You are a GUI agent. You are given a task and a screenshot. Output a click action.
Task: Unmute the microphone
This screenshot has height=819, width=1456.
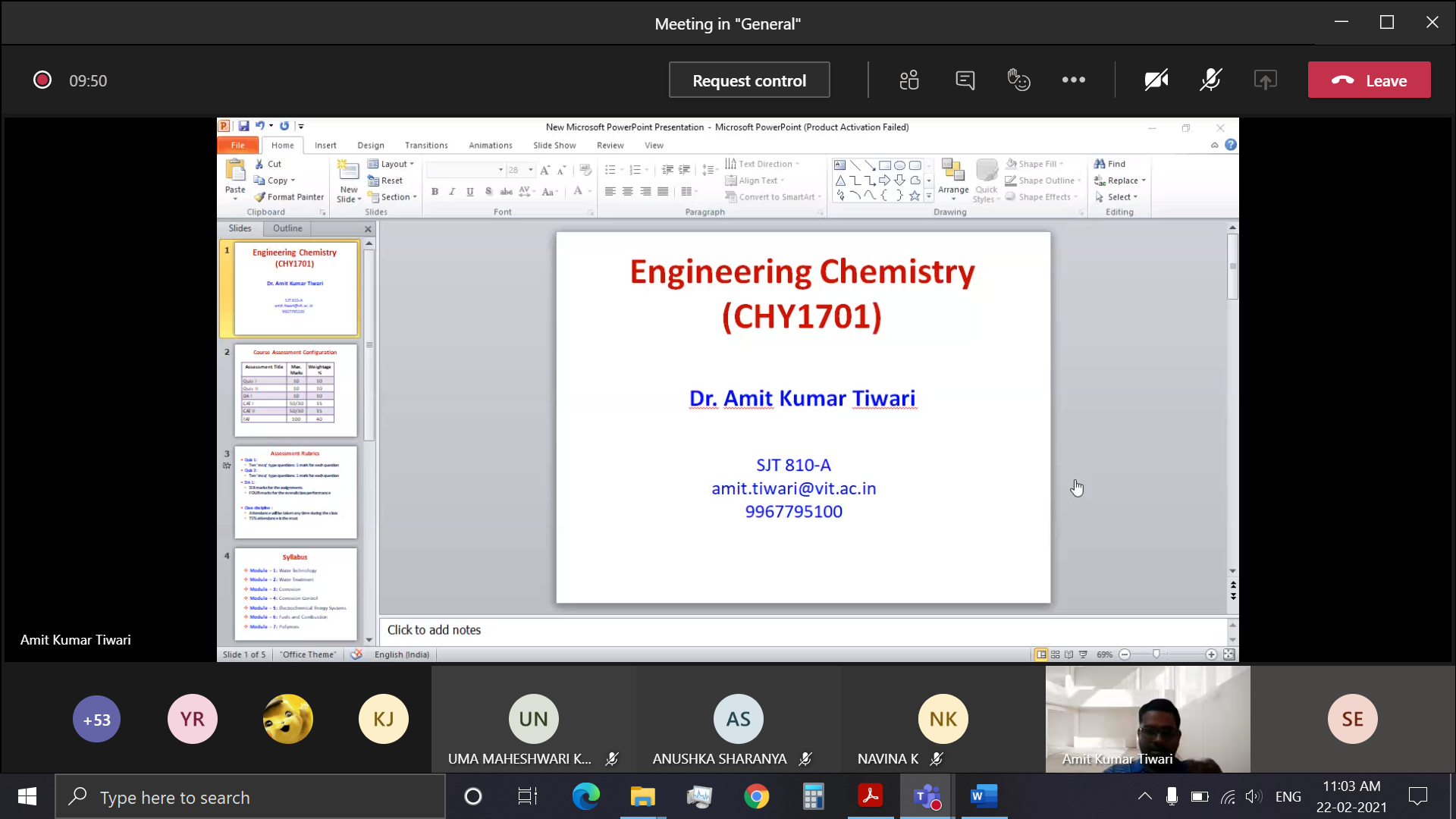tap(1210, 80)
